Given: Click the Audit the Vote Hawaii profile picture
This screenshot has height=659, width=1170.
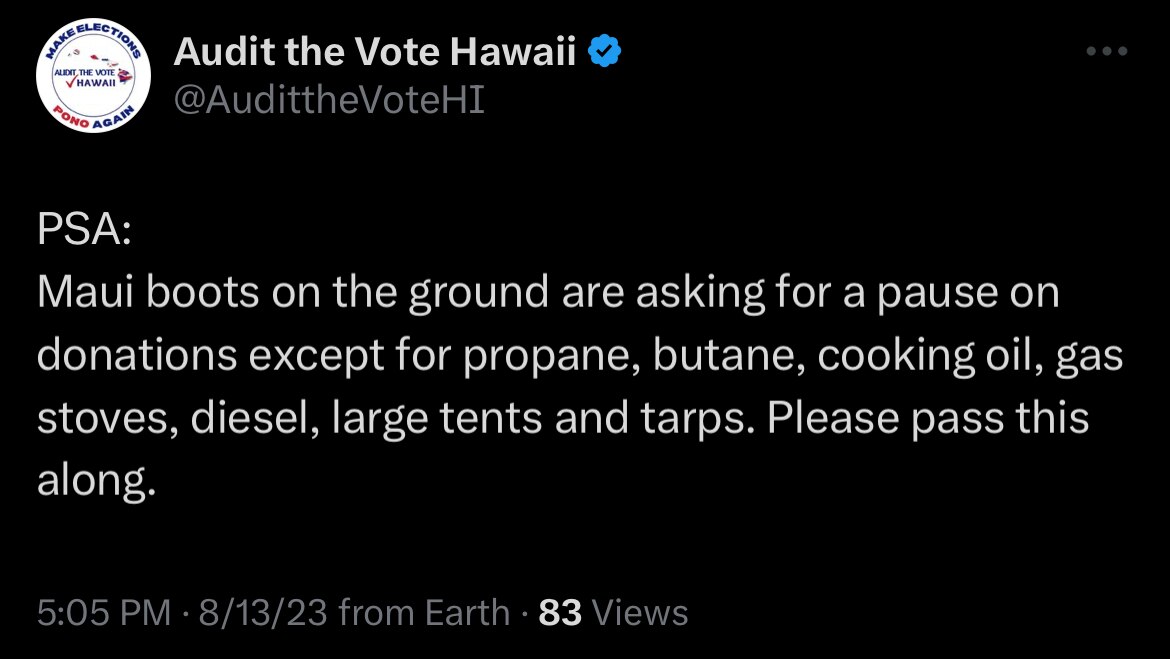Looking at the screenshot, I should tap(93, 74).
